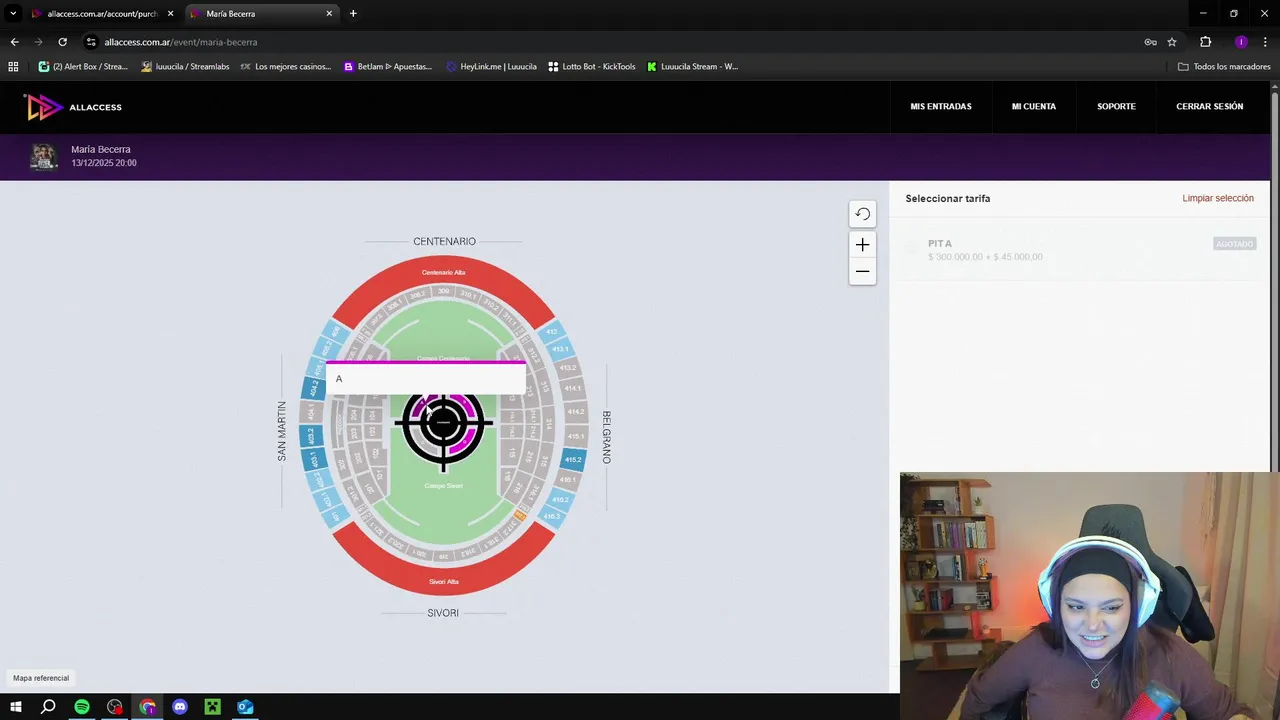Open Windows taskbar search
1280x720 pixels.
48,707
